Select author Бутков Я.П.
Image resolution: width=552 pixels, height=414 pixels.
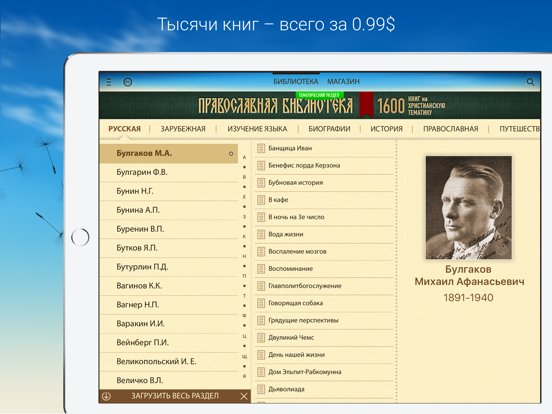169,248
